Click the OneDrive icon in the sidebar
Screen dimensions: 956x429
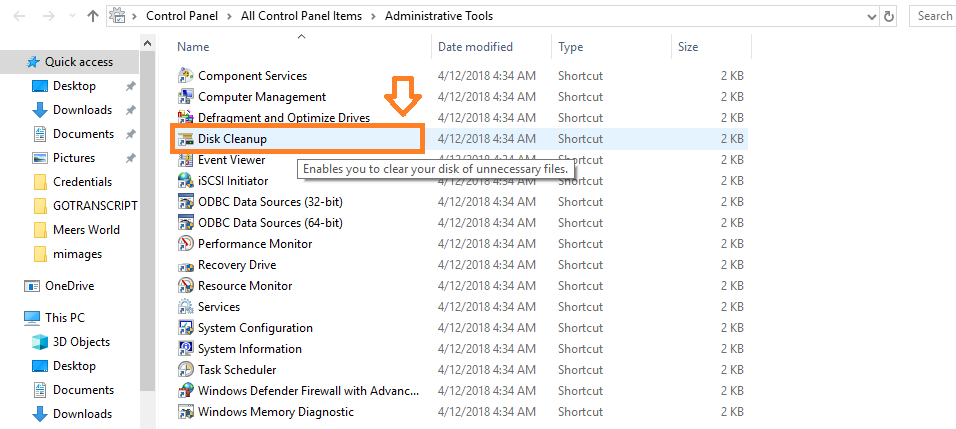point(32,286)
